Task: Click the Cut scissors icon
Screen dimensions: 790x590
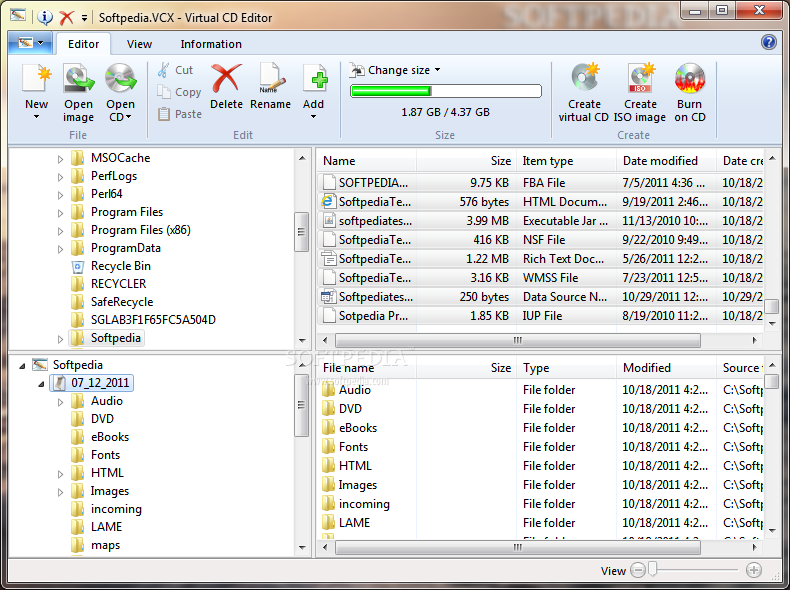Action: 163,70
